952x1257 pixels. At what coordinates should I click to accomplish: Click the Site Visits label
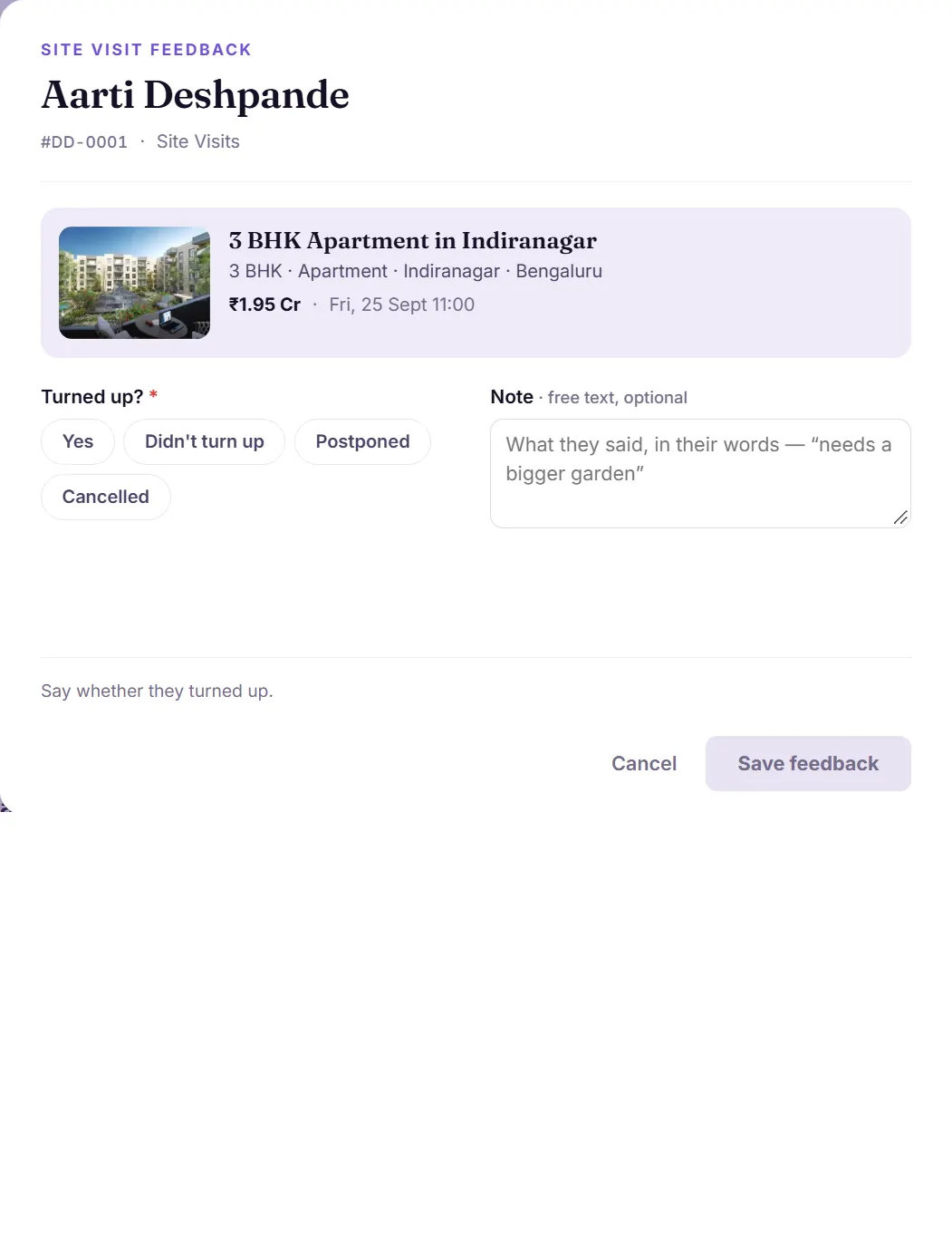click(x=197, y=141)
